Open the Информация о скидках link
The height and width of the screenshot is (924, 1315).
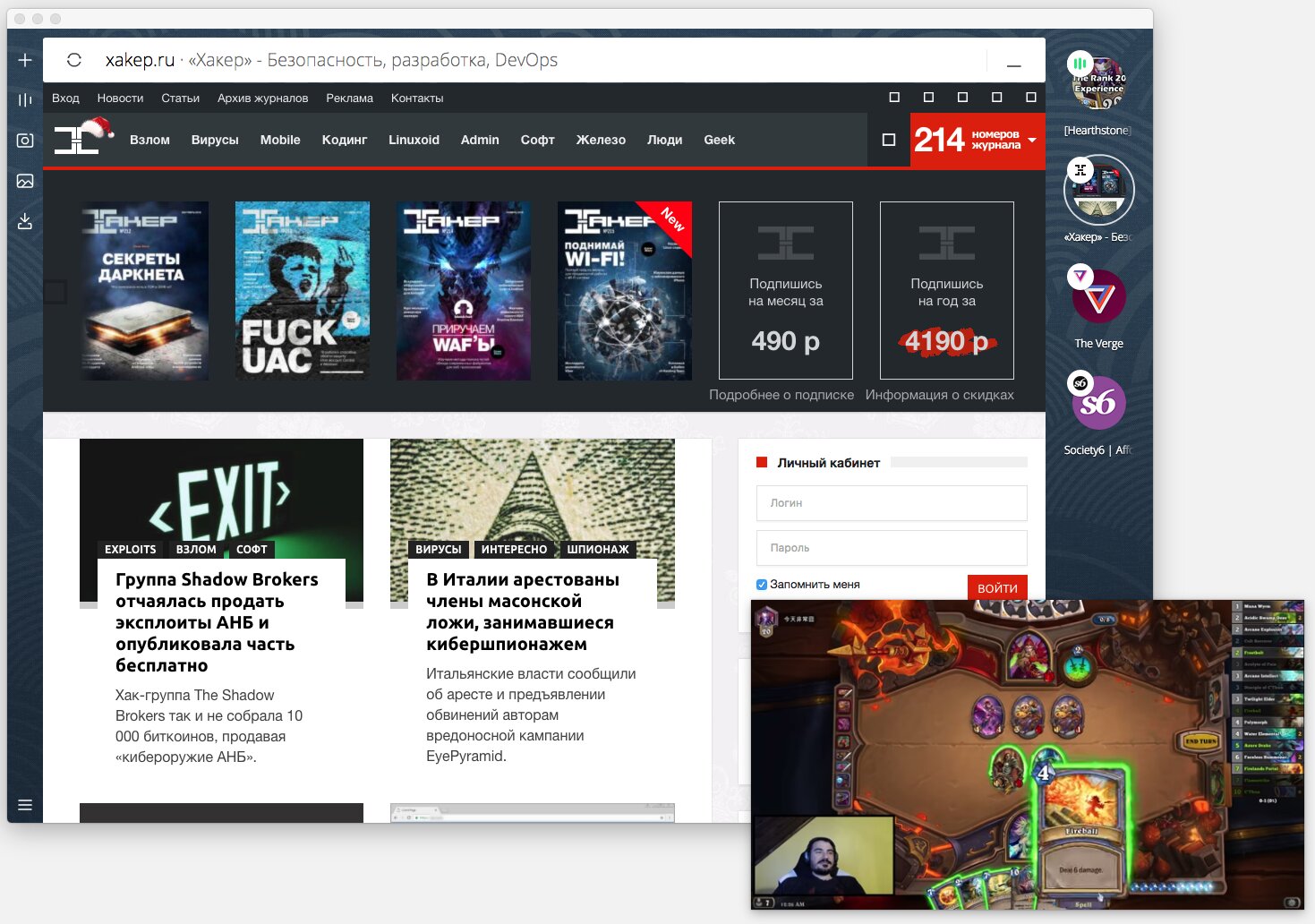[940, 395]
